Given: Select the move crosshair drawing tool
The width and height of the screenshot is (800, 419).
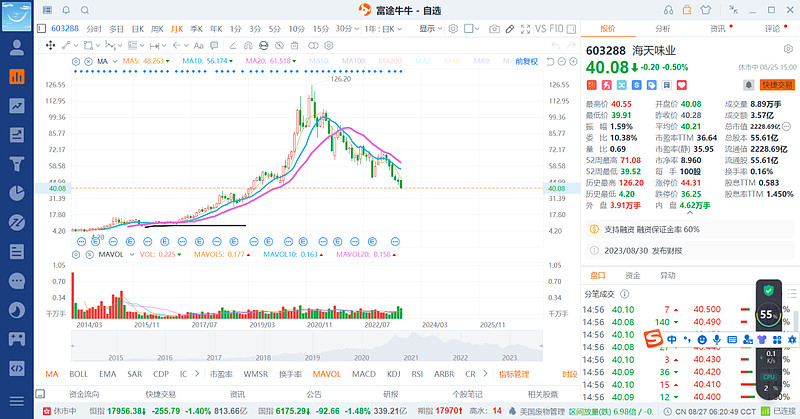Looking at the screenshot, I should click(x=51, y=45).
